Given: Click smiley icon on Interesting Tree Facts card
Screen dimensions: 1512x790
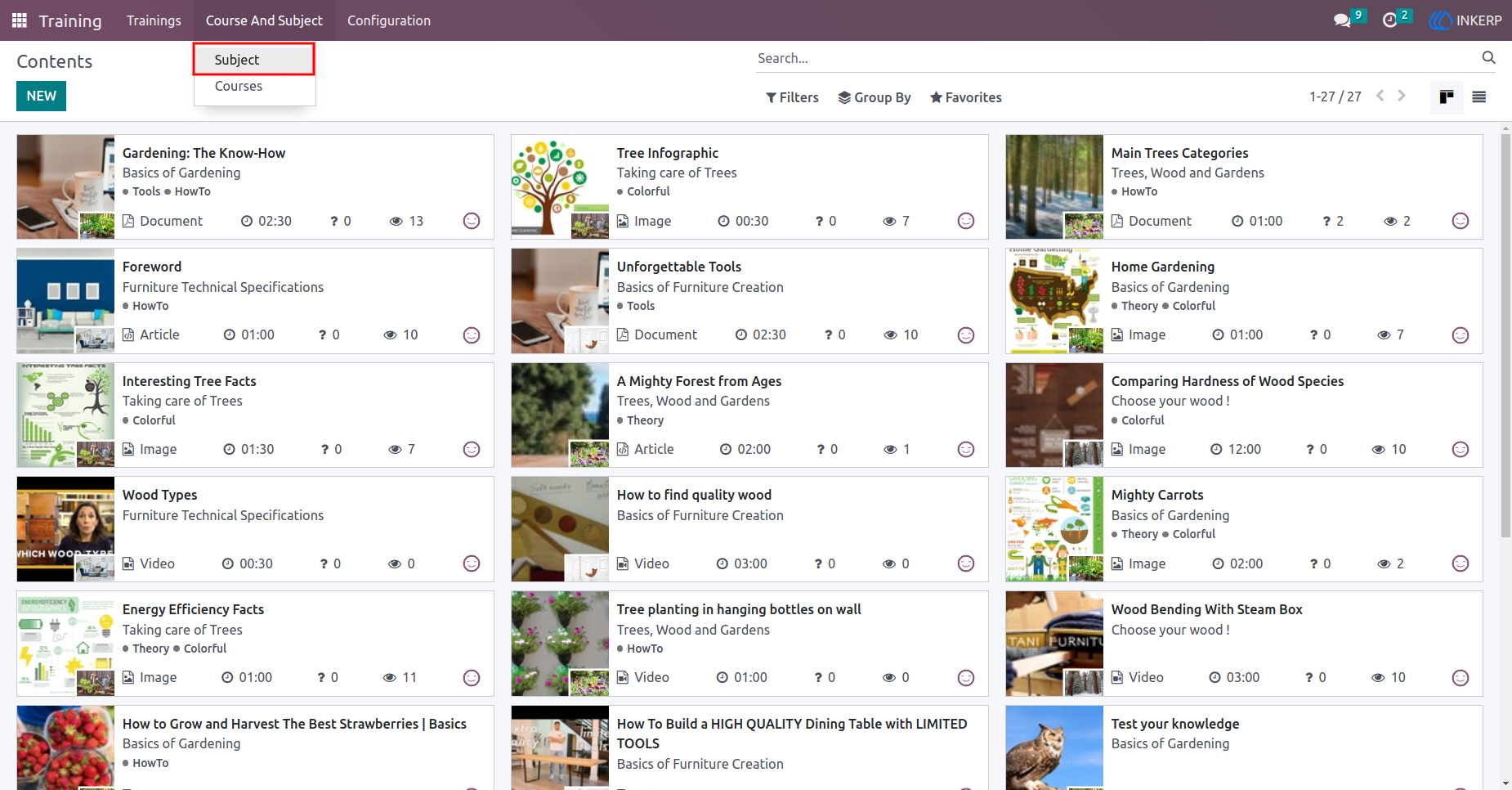Looking at the screenshot, I should tap(472, 449).
